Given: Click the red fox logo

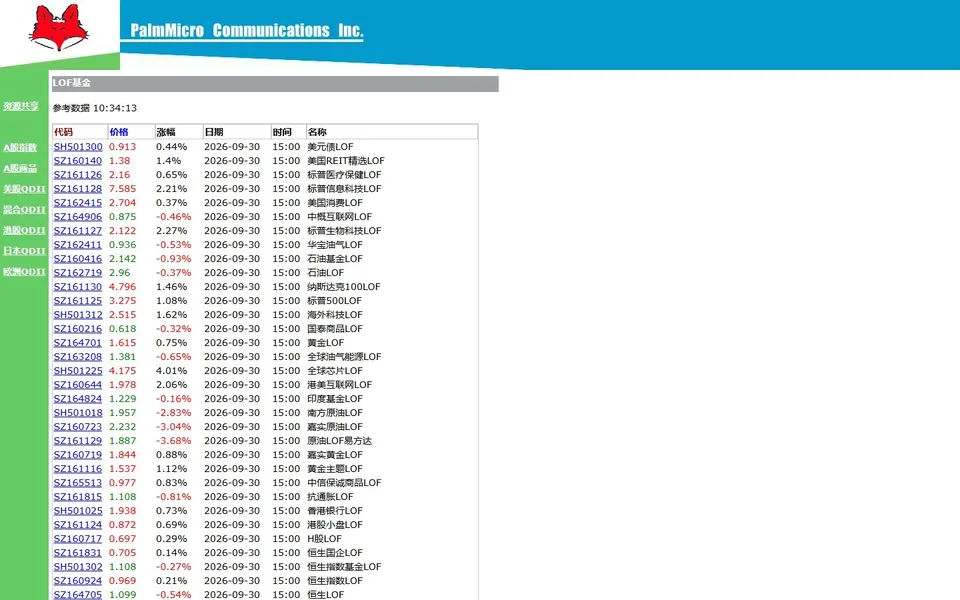Looking at the screenshot, I should tap(59, 28).
